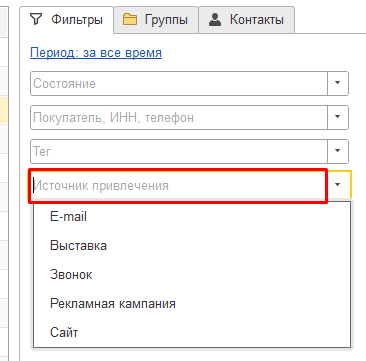The image size is (366, 361).
Task: Choose Звонок in the dropdown list
Action: (x=192, y=275)
